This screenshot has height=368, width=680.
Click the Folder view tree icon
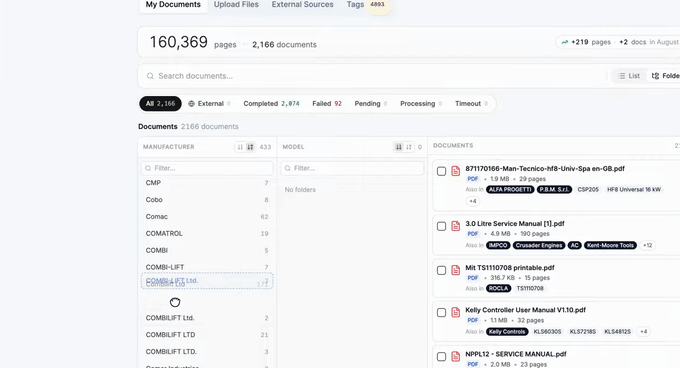pyautogui.click(x=655, y=76)
